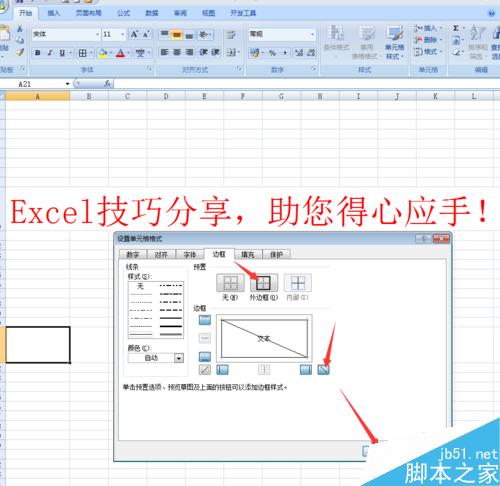Click the format painter brush icon

(x=20, y=52)
